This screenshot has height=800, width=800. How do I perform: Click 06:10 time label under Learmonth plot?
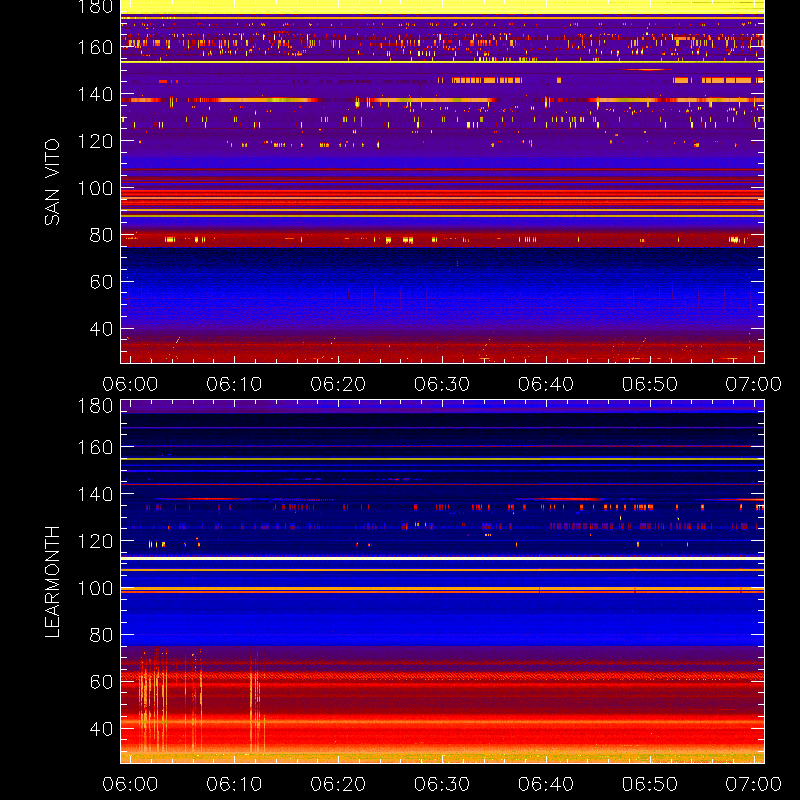click(x=234, y=784)
